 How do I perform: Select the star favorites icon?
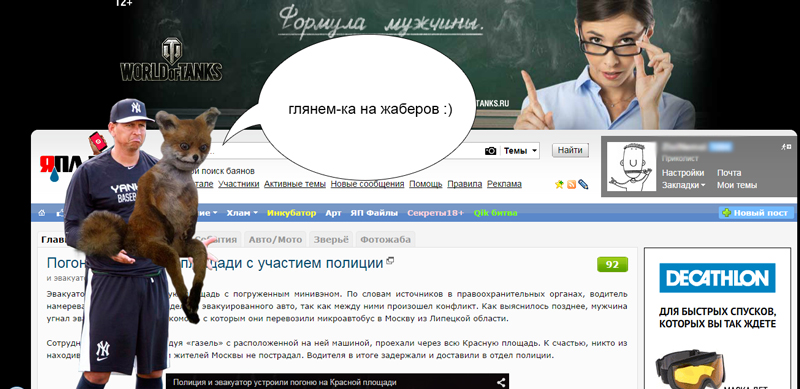[559, 185]
